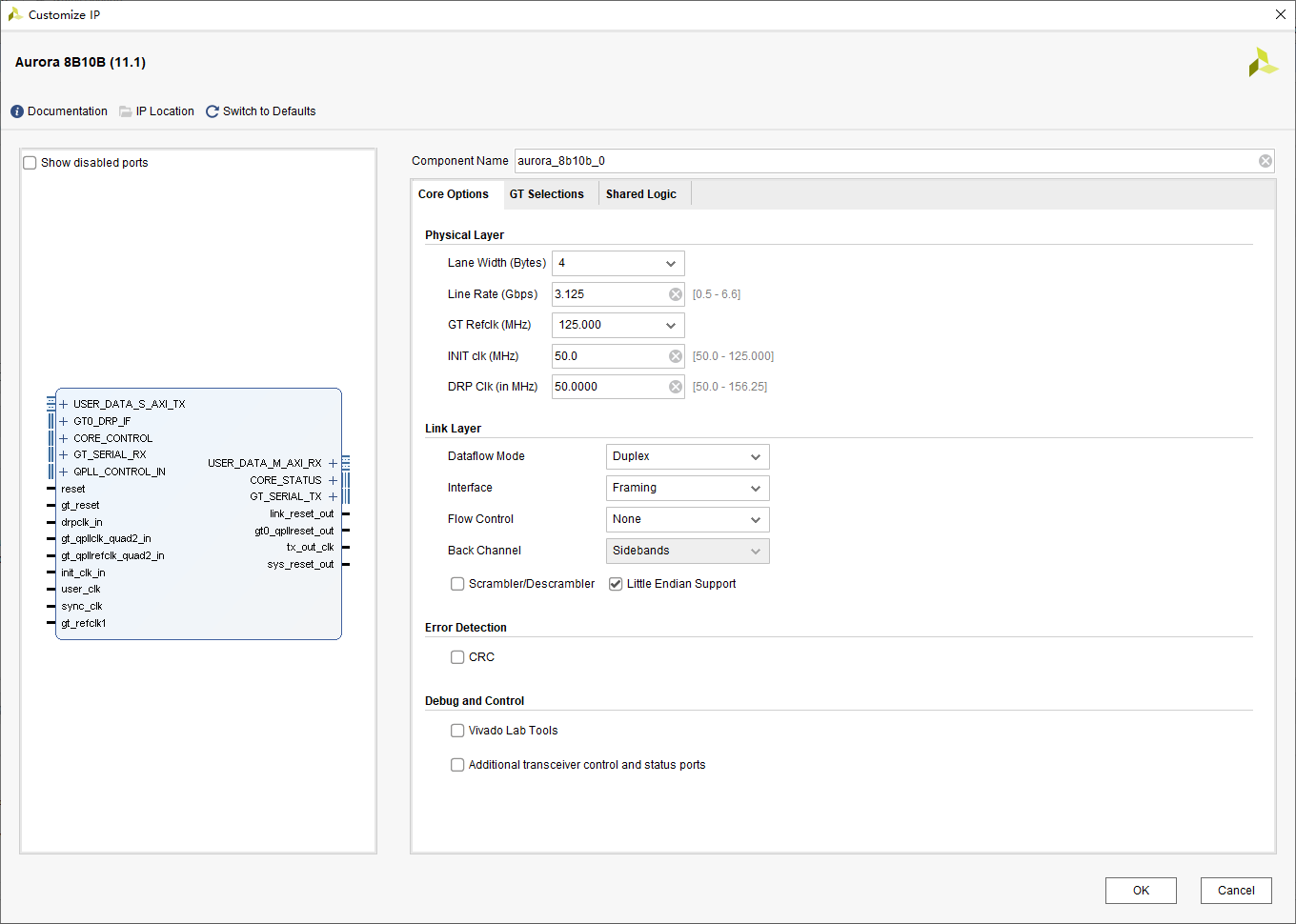The height and width of the screenshot is (924, 1296).
Task: Select sync_clk port in diagram
Action: click(x=82, y=606)
